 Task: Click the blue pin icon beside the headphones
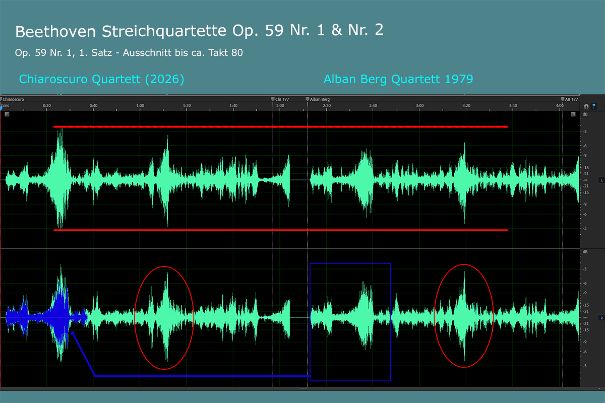click(x=594, y=105)
